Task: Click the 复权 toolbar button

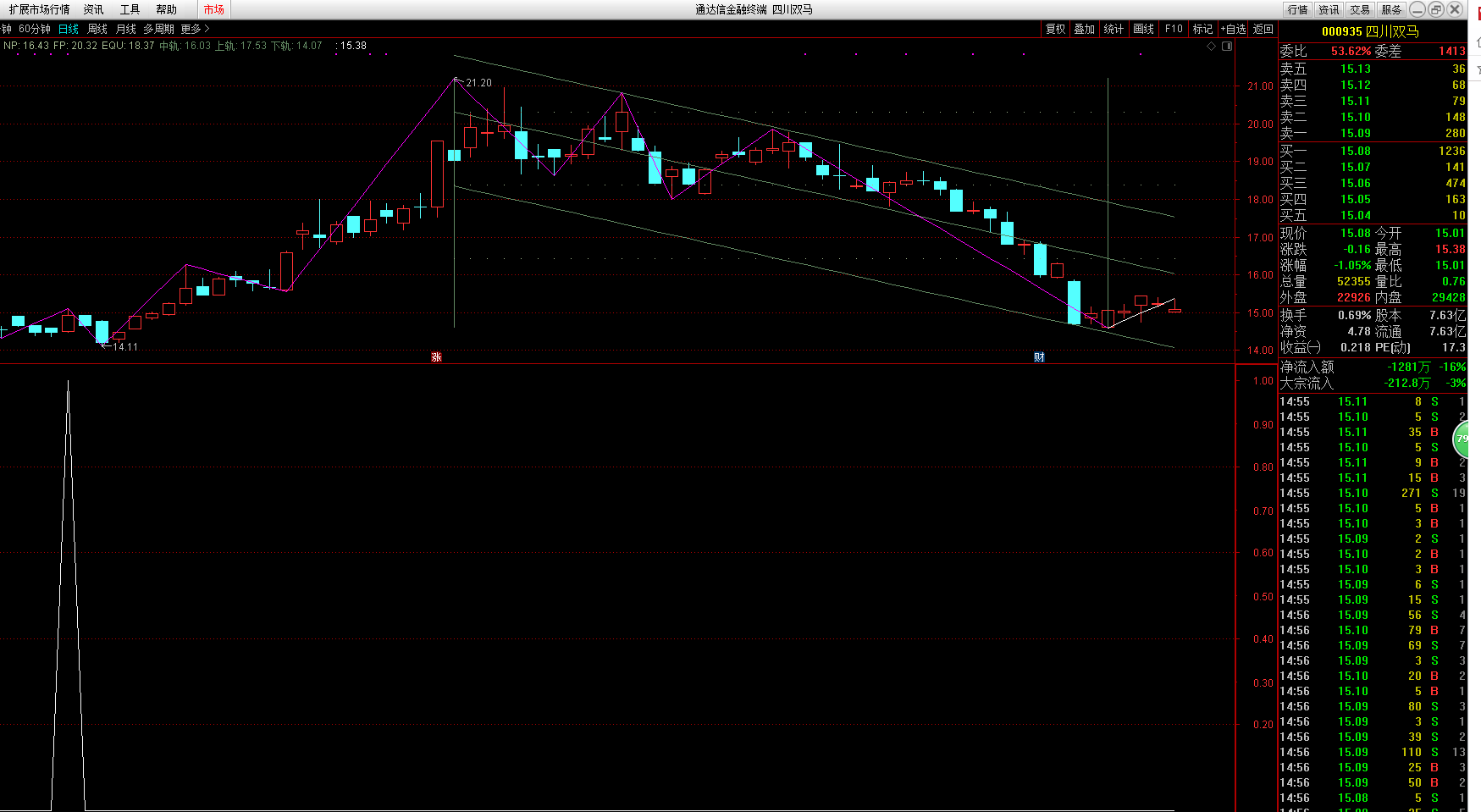Action: tap(1055, 29)
